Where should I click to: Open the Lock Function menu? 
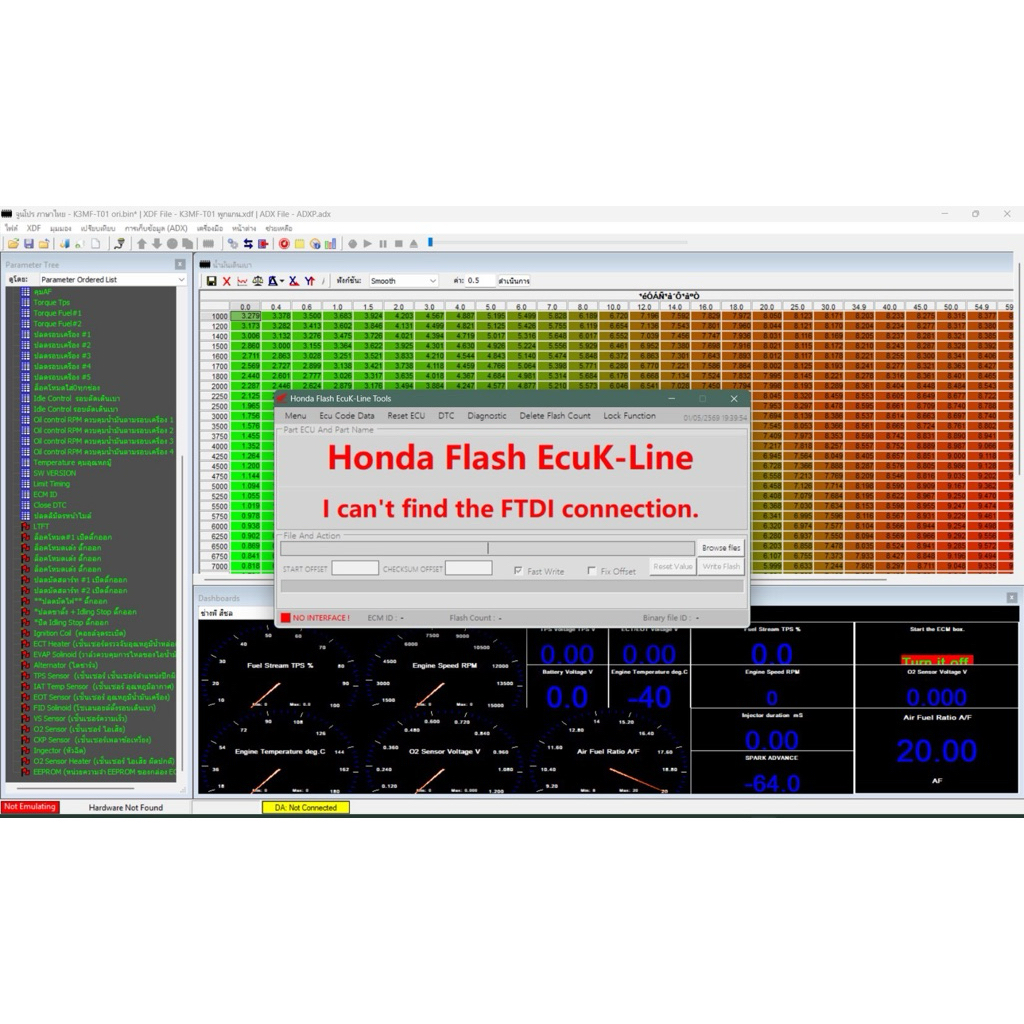click(x=630, y=415)
